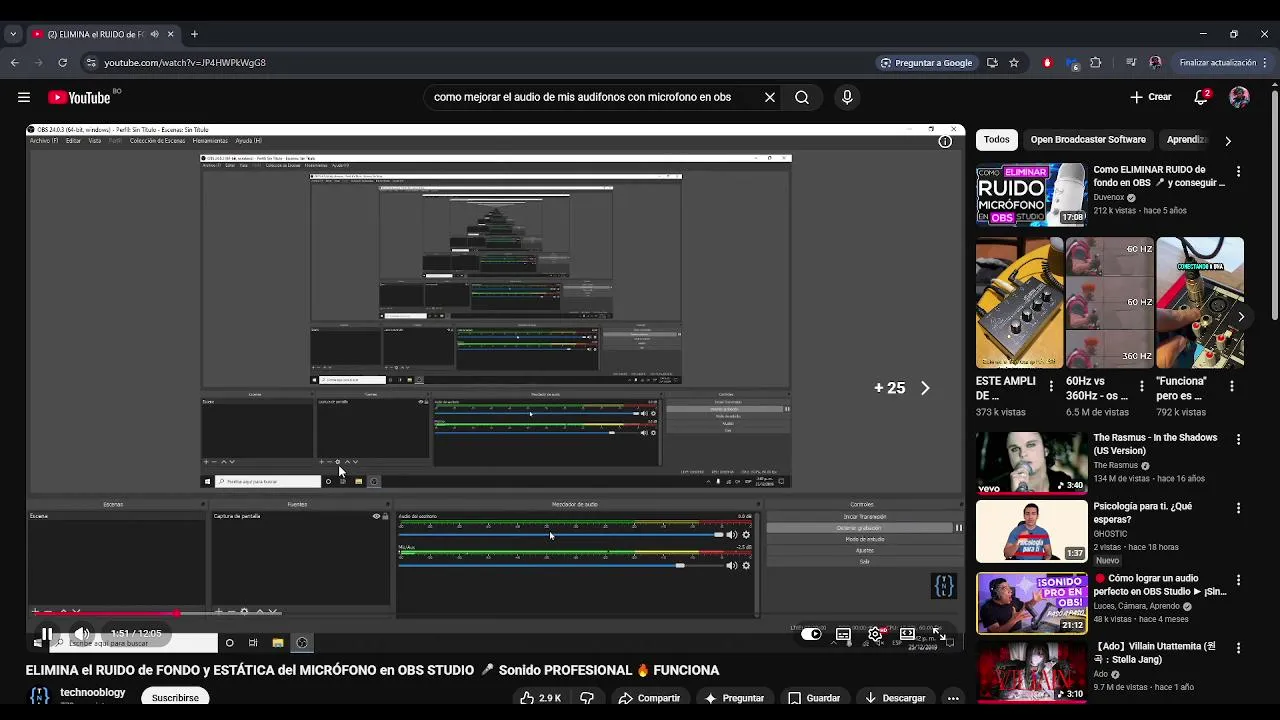
Task: Toggle subtitles in the video player
Action: click(x=843, y=634)
